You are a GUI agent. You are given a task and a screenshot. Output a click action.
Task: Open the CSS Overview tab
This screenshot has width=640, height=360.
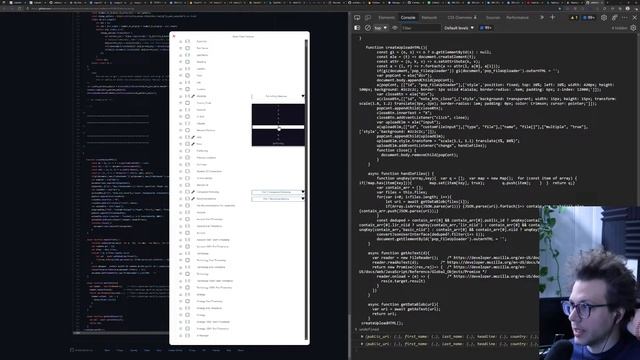click(x=462, y=18)
